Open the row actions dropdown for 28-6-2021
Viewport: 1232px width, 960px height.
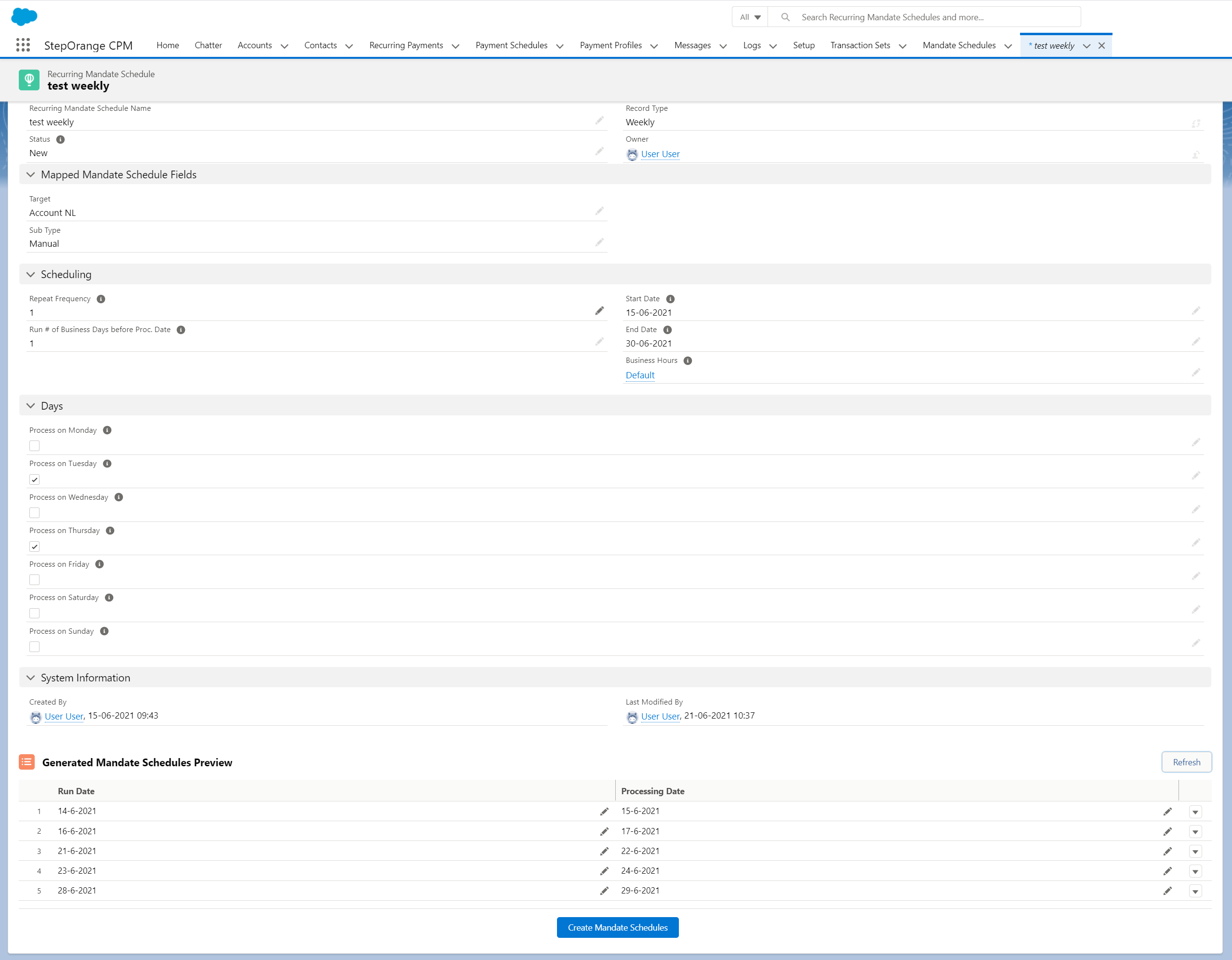(x=1195, y=891)
